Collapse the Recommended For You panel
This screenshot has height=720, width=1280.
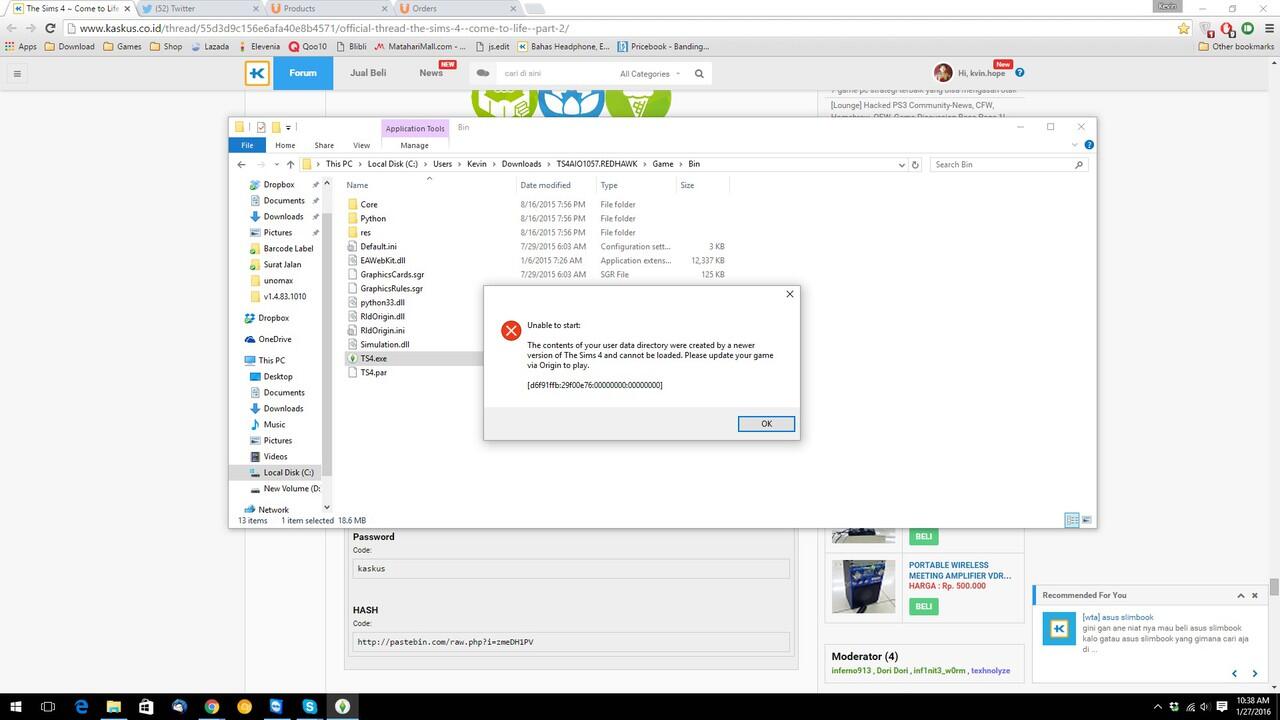click(1241, 595)
